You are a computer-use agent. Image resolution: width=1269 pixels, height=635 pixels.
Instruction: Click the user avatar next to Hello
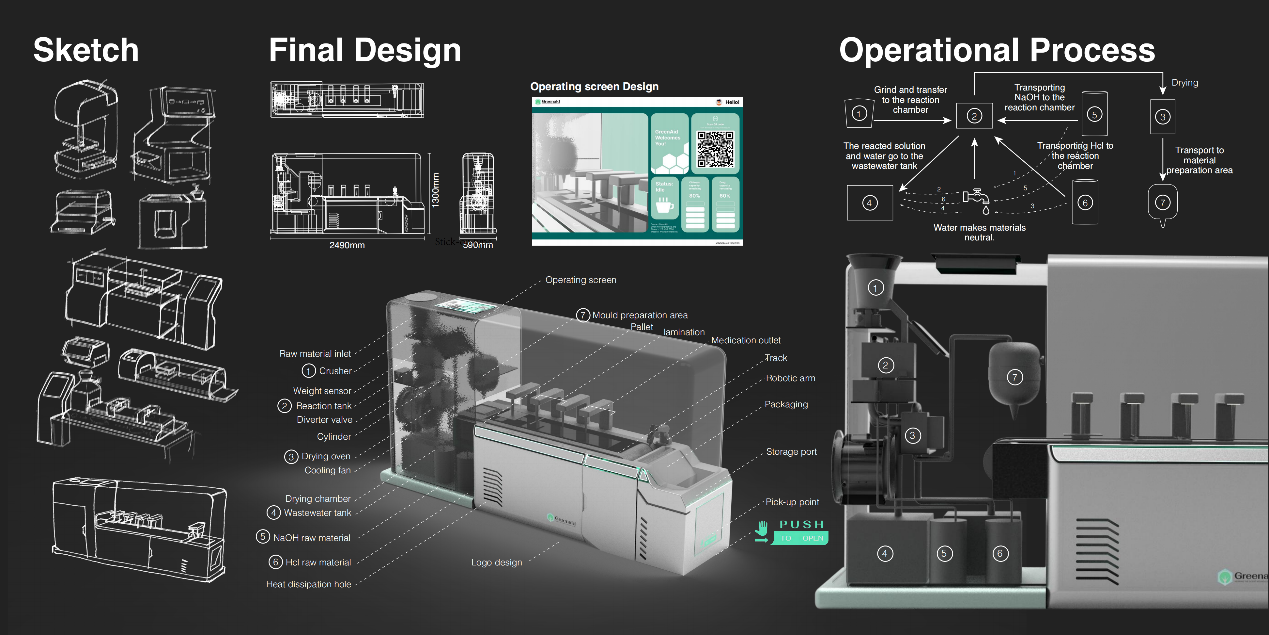pos(720,102)
